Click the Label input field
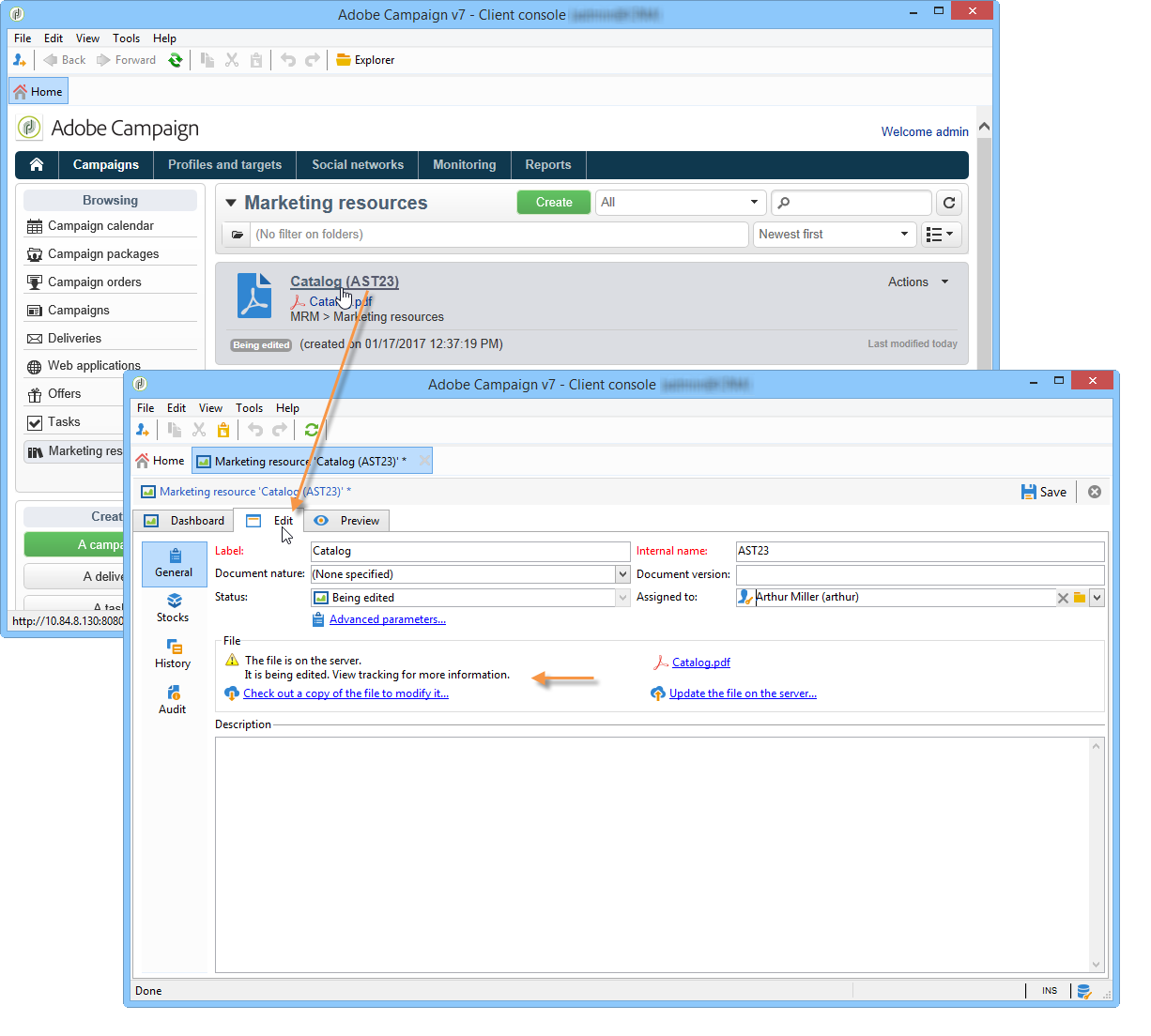1151x1036 pixels. [x=470, y=552]
